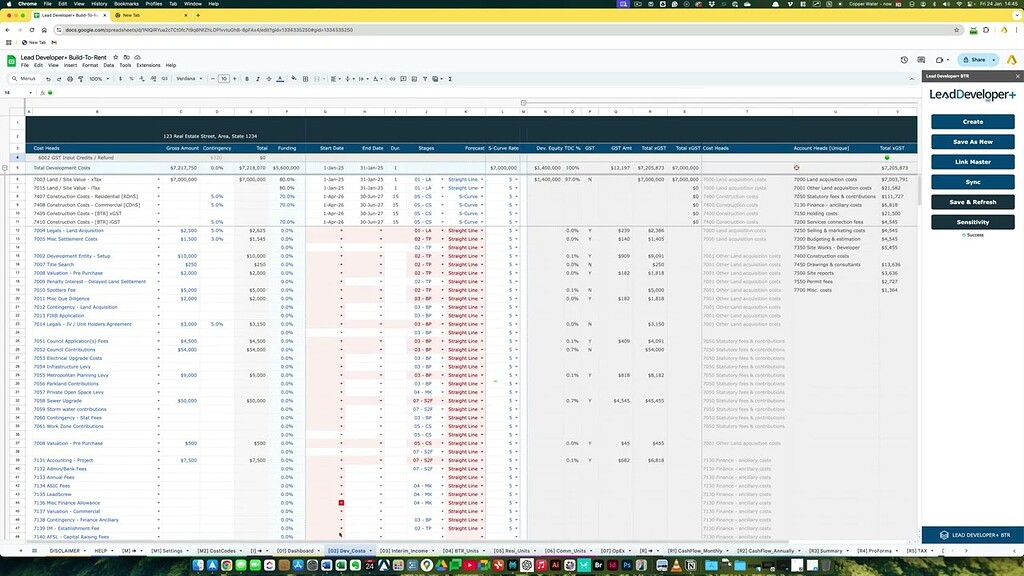Image resolution: width=1024 pixels, height=576 pixels.
Task: Open the Extensions menu
Action: [148, 65]
